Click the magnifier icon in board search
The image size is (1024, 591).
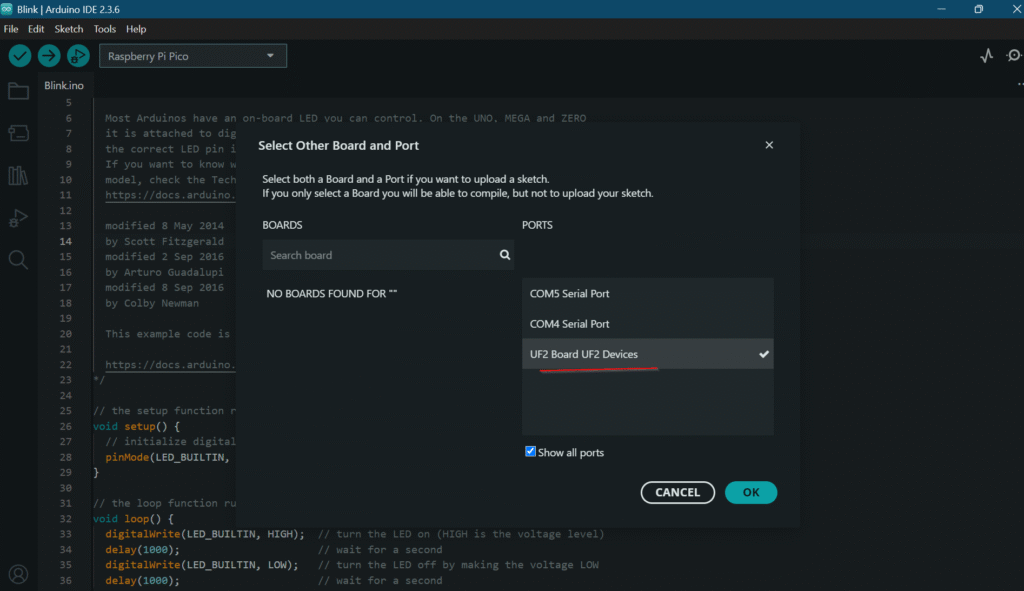[x=505, y=255]
